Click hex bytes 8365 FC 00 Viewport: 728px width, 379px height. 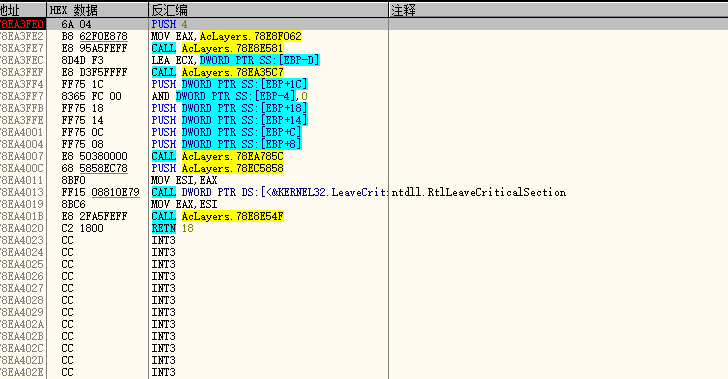91,96
